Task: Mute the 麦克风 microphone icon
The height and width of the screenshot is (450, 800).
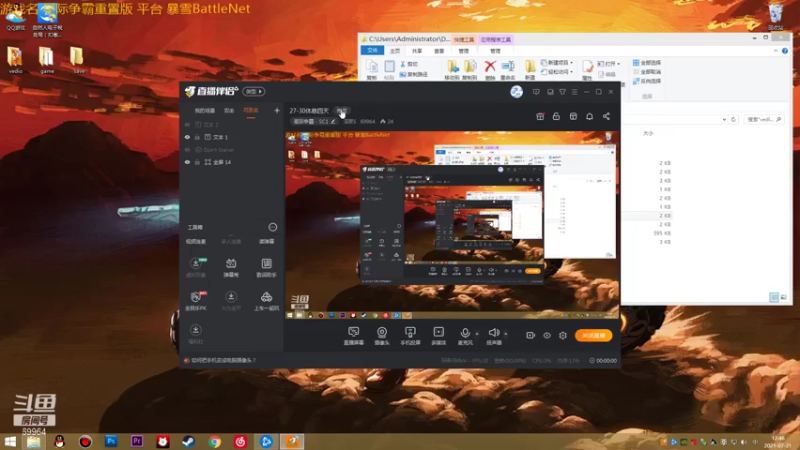Action: tap(464, 333)
